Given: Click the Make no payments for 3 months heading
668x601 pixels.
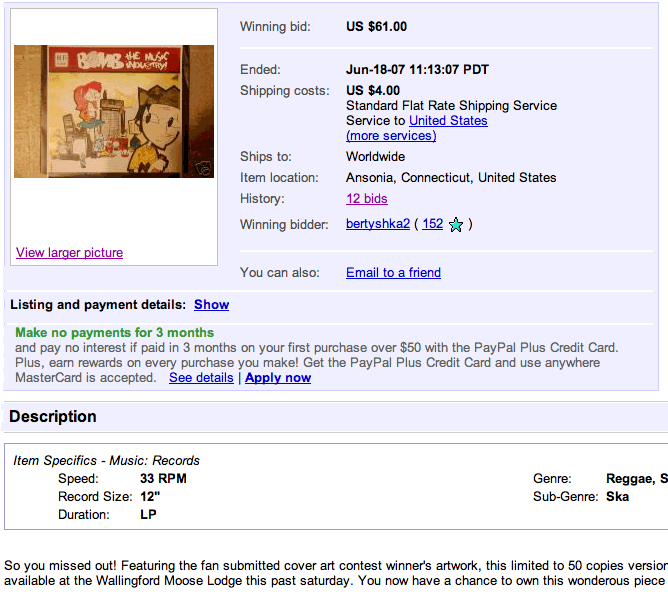Looking at the screenshot, I should (x=115, y=333).
